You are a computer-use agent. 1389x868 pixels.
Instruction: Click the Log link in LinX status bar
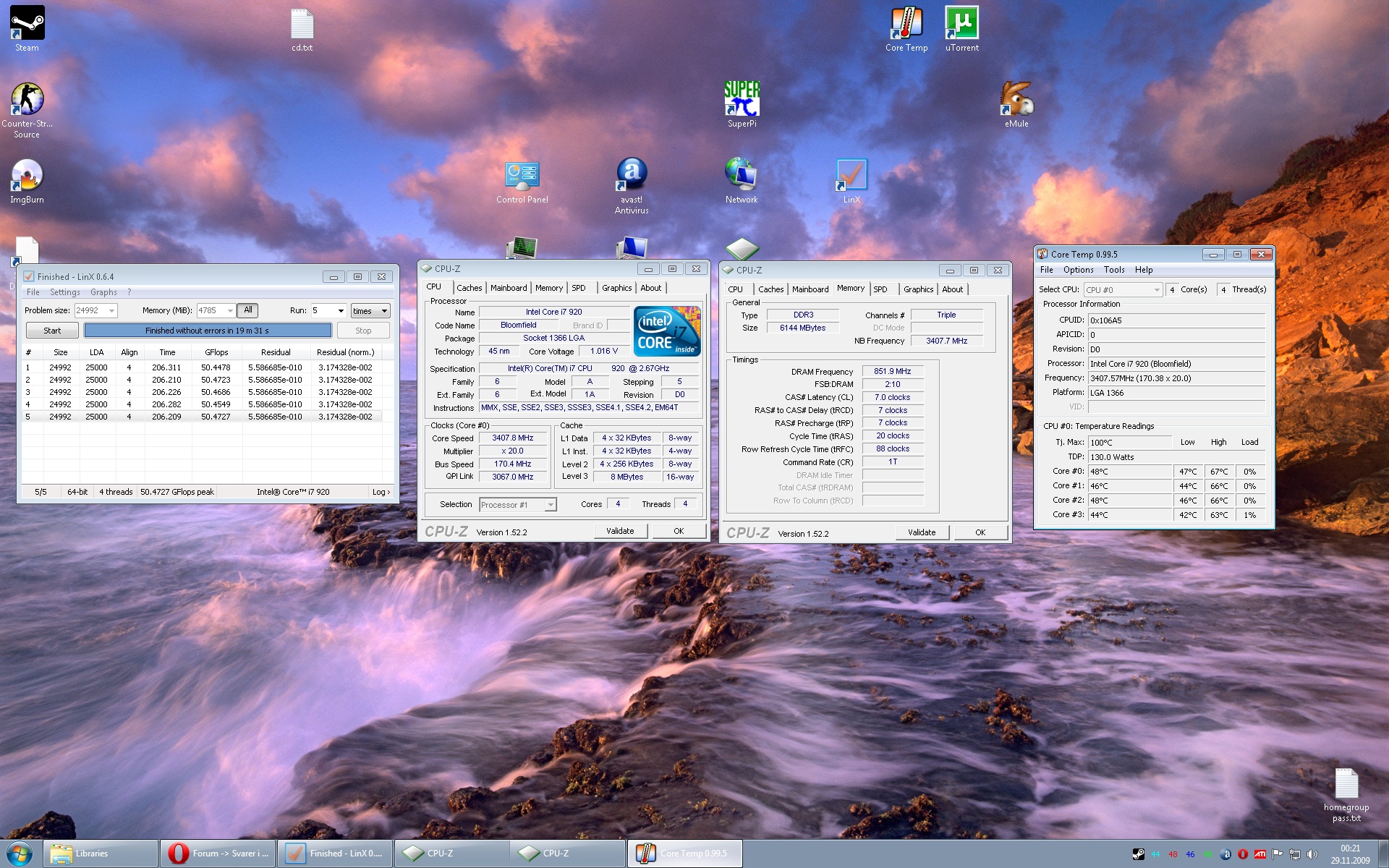point(381,492)
